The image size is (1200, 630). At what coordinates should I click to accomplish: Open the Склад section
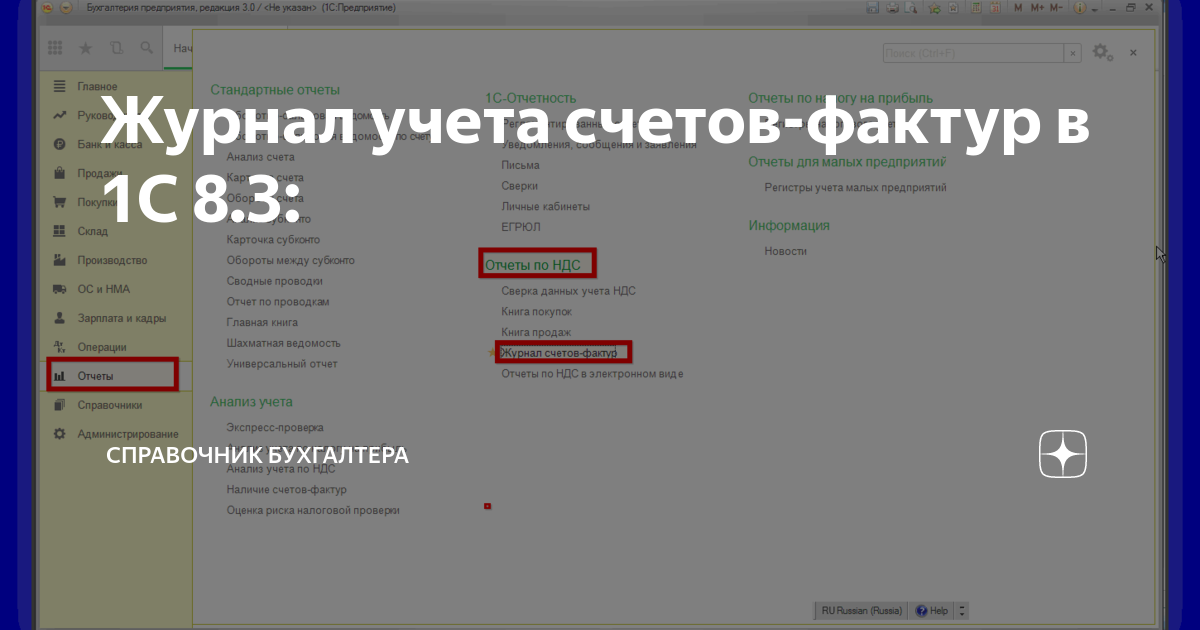[92, 231]
